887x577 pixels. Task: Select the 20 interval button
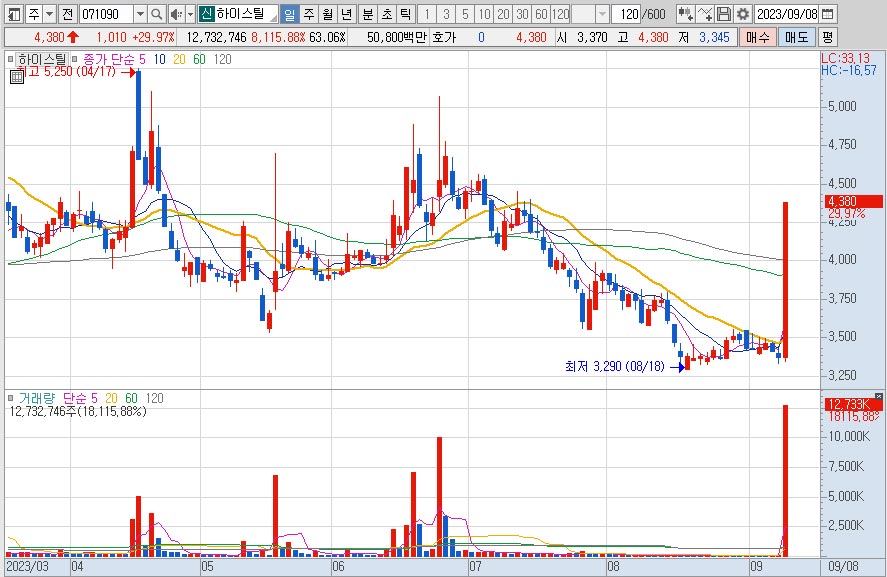[503, 14]
